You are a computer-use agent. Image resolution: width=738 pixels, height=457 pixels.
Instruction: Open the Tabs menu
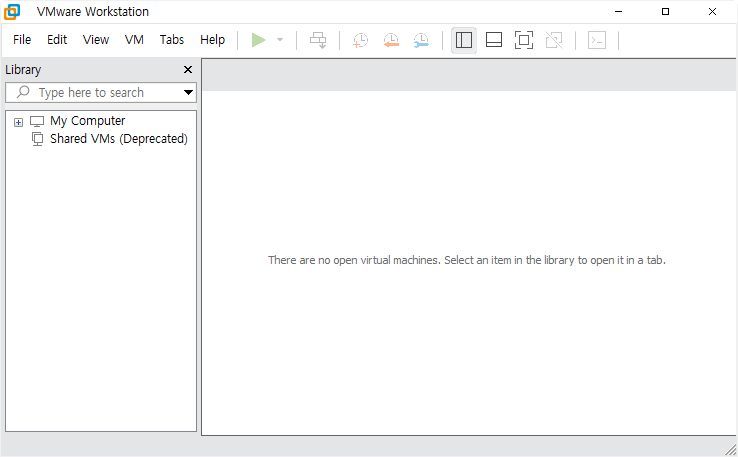tap(172, 40)
